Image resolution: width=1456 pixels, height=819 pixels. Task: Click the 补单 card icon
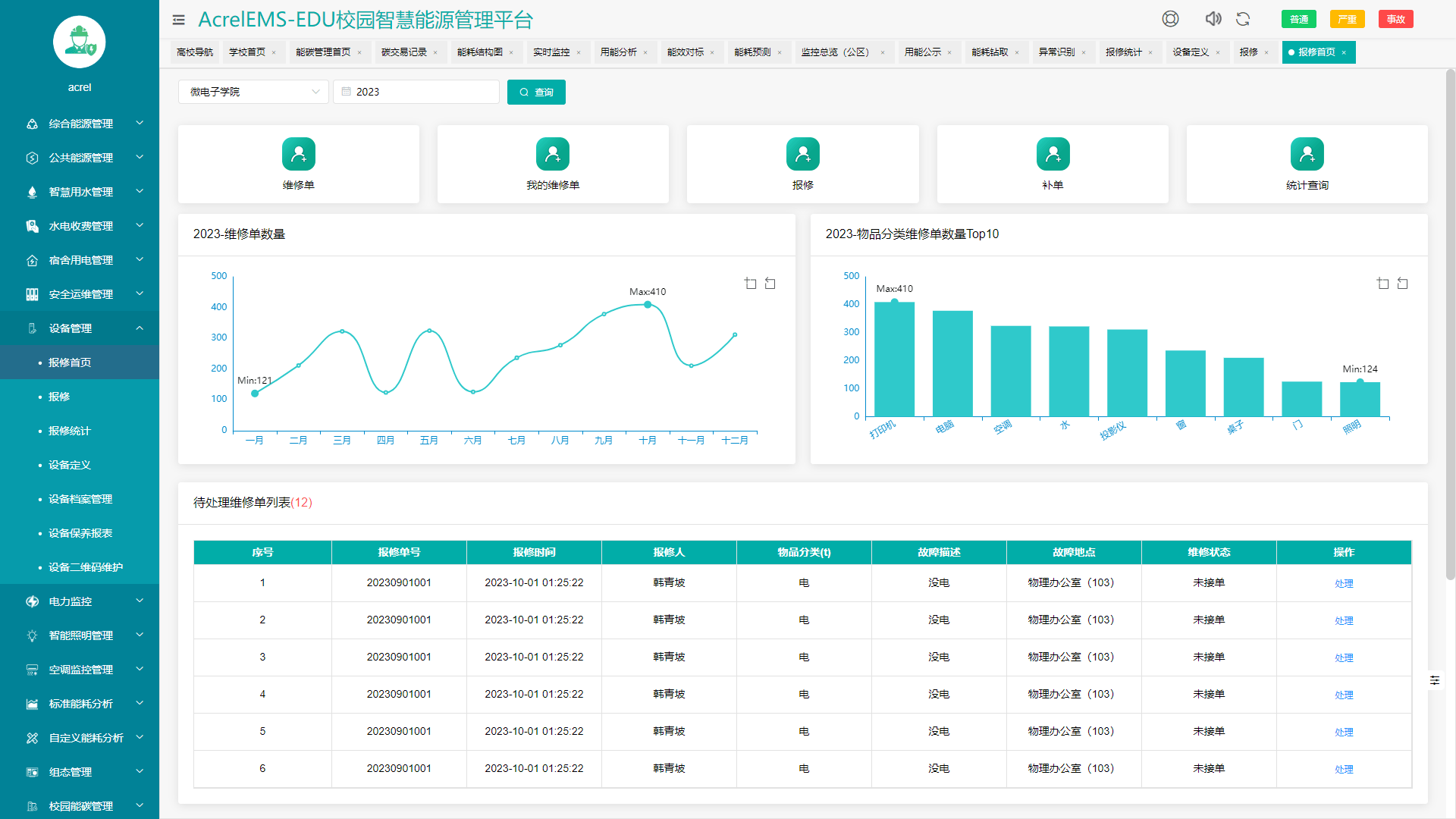tap(1053, 154)
